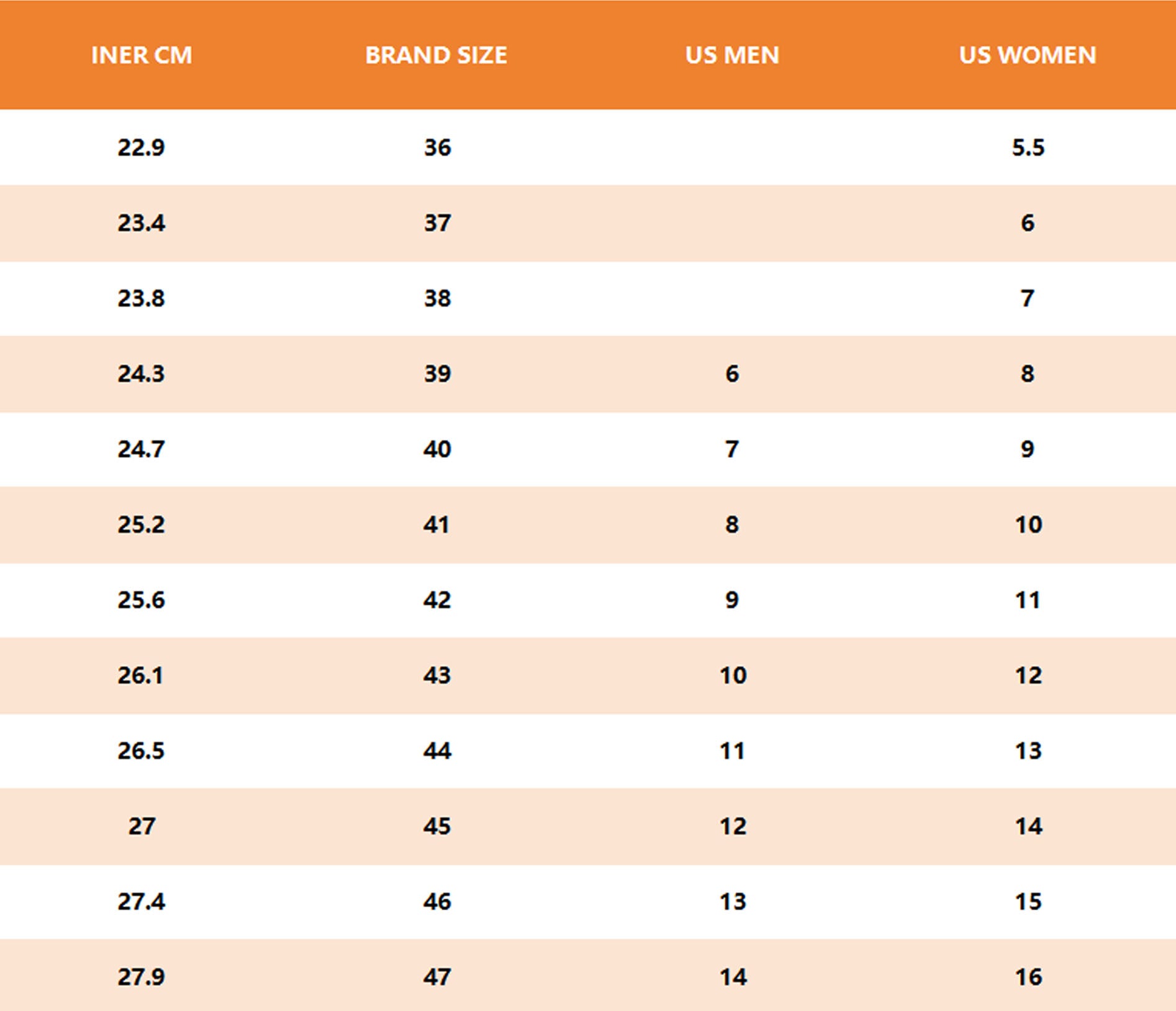Select brand size 47 cell
Image resolution: width=1176 pixels, height=1011 pixels.
click(437, 977)
